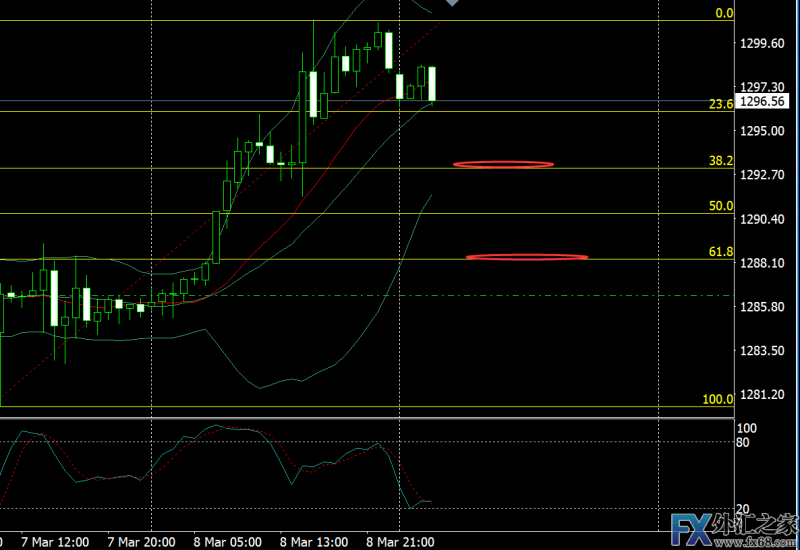This screenshot has height=550, width=800.
Task: Click the 7 Mar 12:00 time label
Action: point(53,542)
